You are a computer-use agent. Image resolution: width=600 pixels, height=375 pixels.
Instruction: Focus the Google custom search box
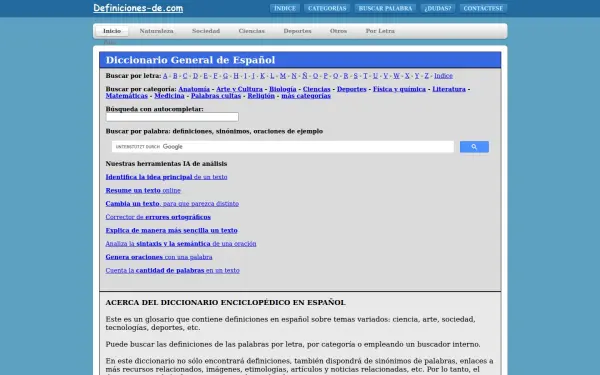pyautogui.click(x=283, y=147)
